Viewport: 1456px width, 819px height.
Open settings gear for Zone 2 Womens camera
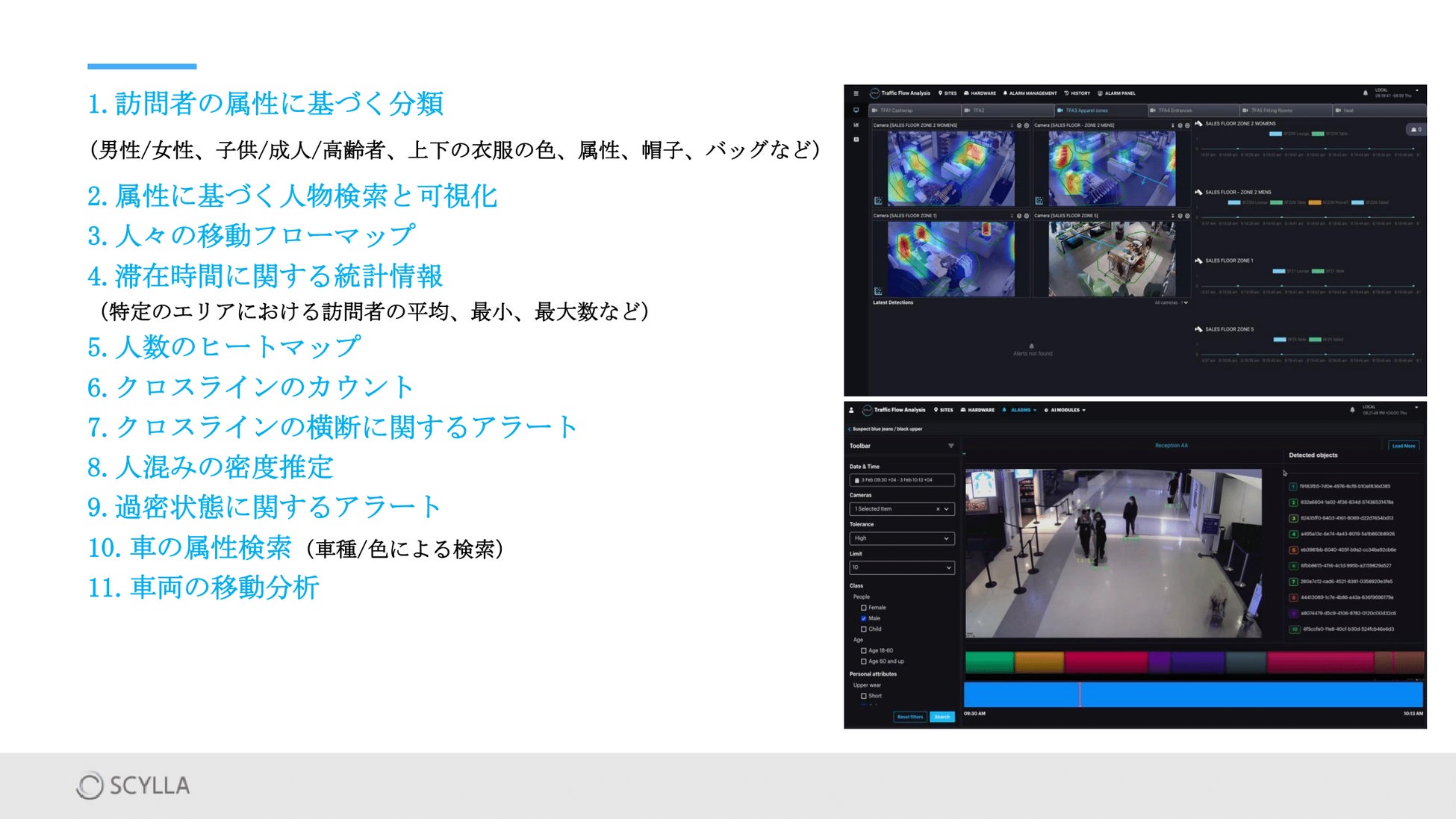(1026, 125)
